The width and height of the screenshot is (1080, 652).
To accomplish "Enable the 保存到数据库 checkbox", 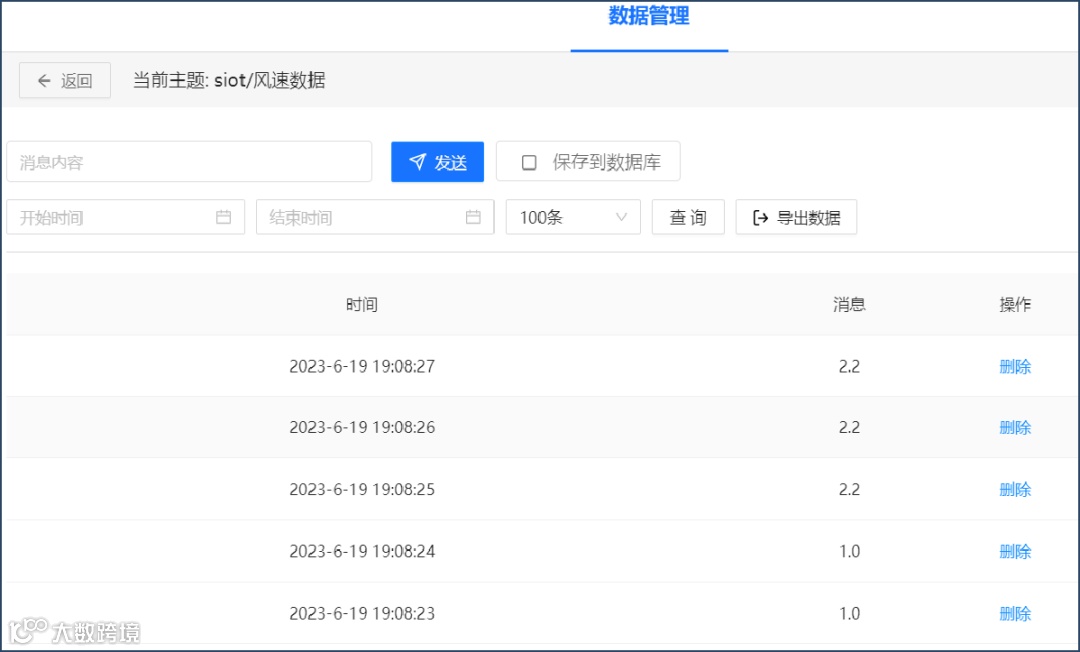I will click(529, 162).
